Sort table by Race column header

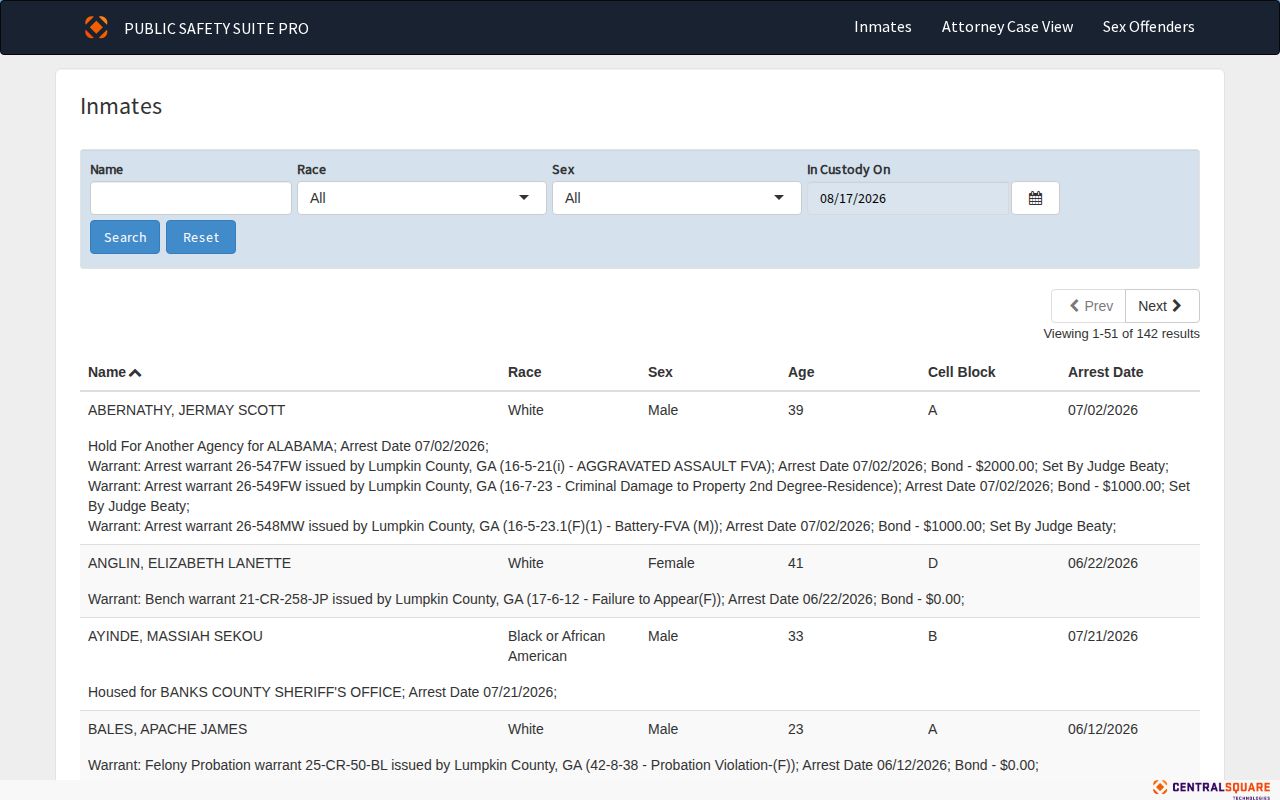tap(524, 372)
